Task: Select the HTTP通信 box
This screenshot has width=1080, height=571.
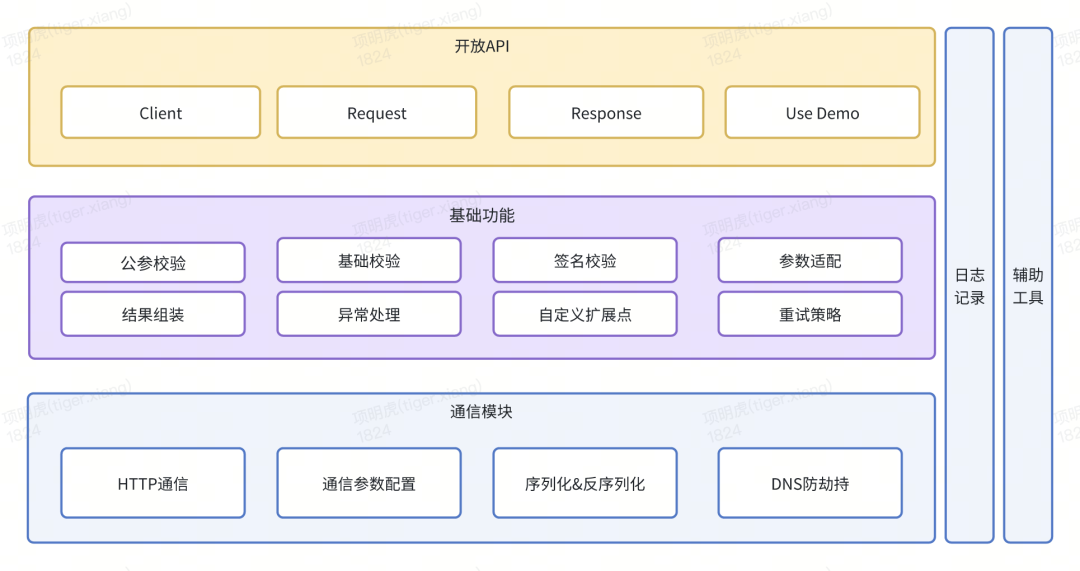Action: point(153,483)
